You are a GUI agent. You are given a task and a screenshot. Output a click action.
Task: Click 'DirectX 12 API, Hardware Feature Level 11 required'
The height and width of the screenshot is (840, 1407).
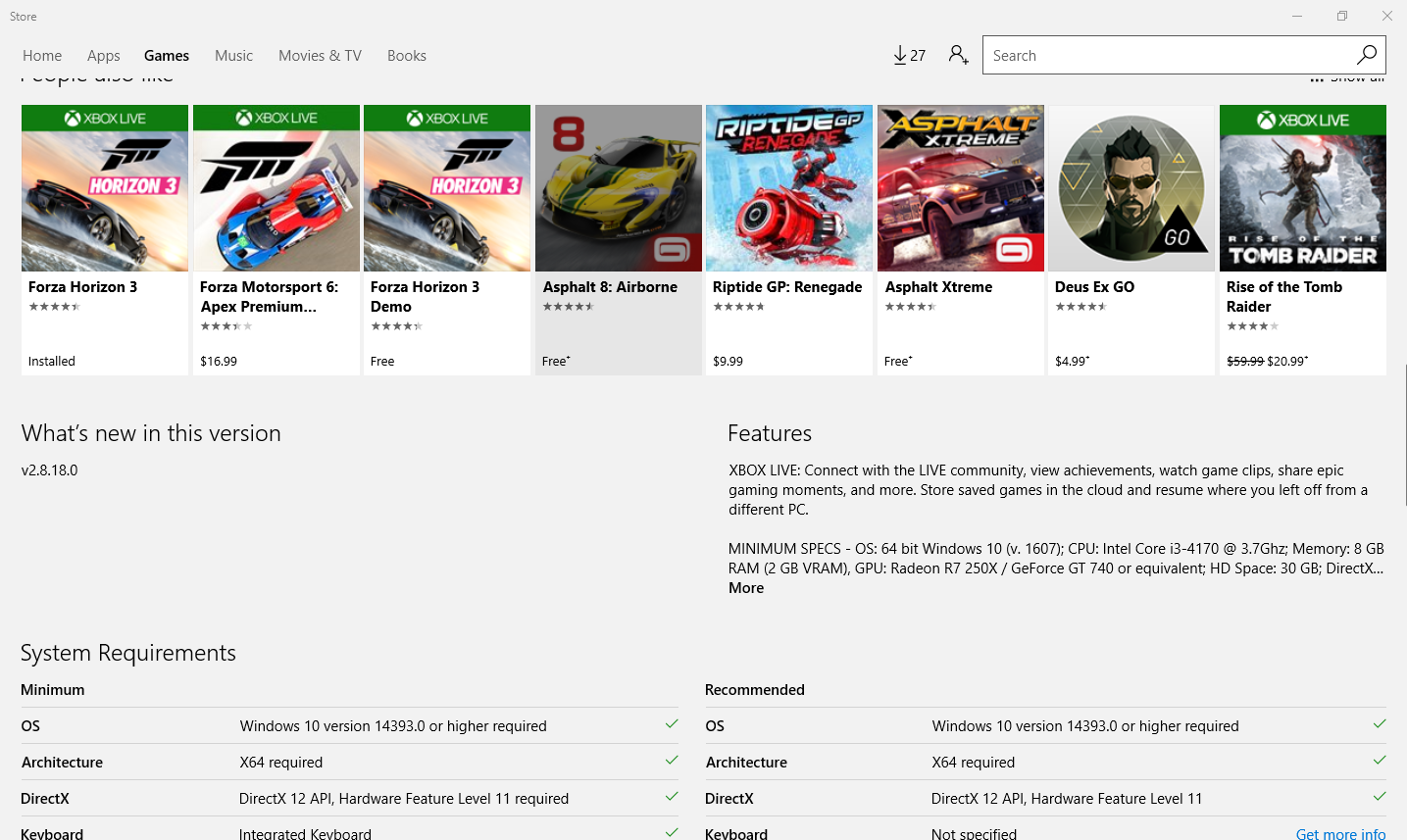[404, 799]
